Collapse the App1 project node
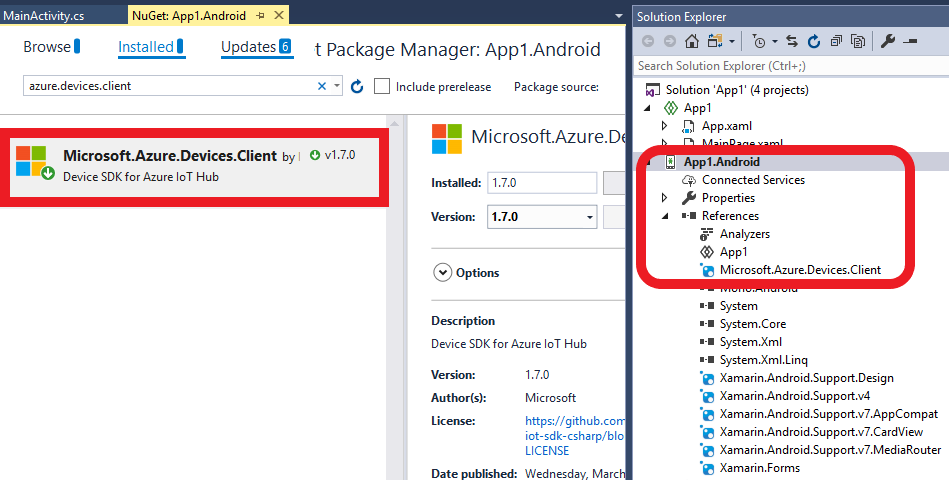The height and width of the screenshot is (480, 949). [648, 108]
